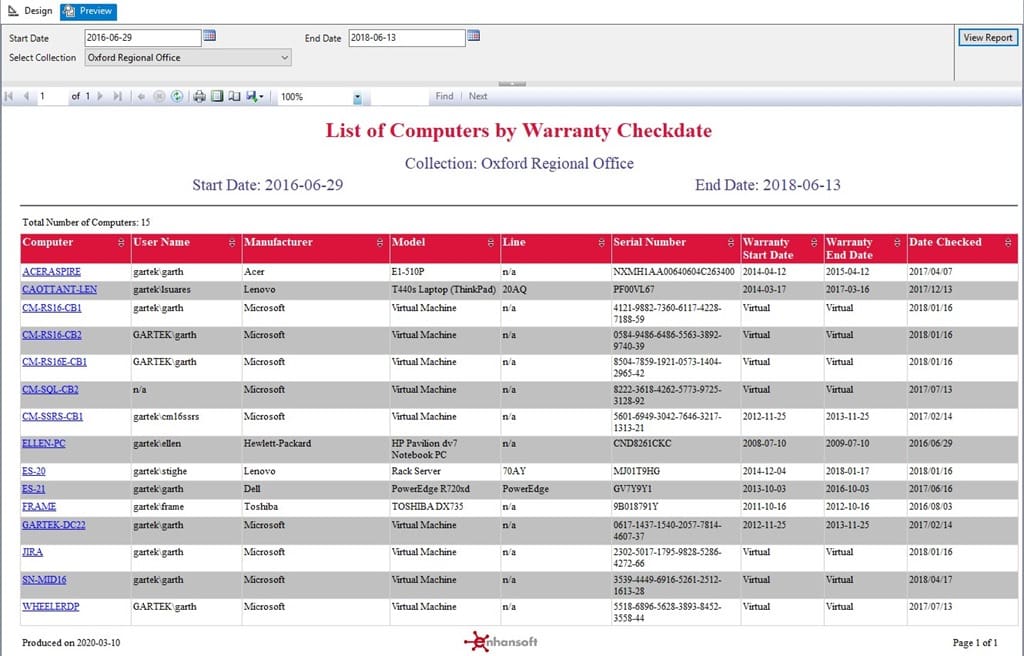Switch to Design tab
Image resolution: width=1024 pixels, height=656 pixels.
coord(30,10)
